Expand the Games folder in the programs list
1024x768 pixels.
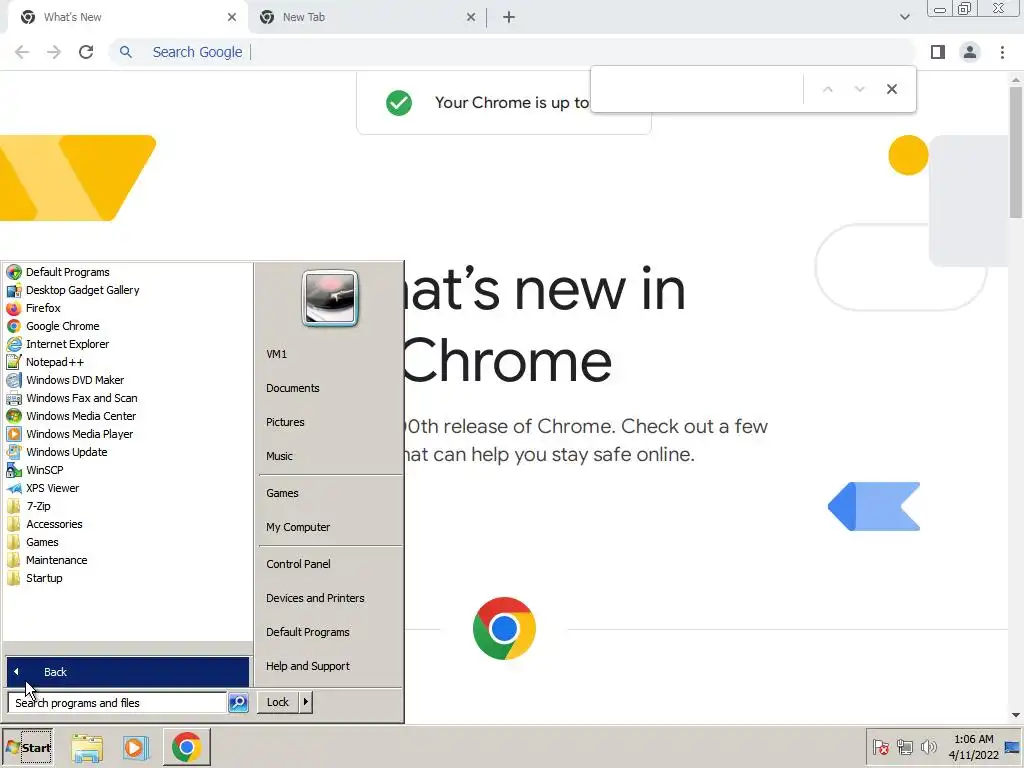click(42, 542)
